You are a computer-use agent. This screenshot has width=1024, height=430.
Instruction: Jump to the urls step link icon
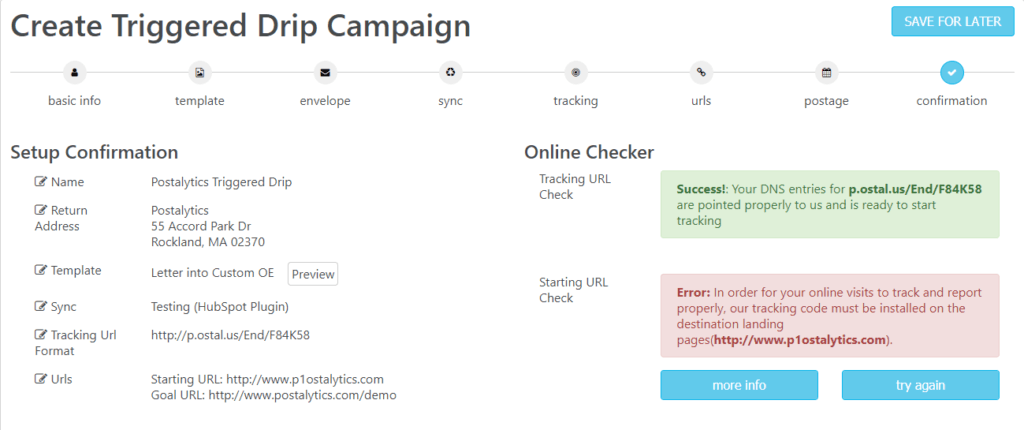coord(701,73)
